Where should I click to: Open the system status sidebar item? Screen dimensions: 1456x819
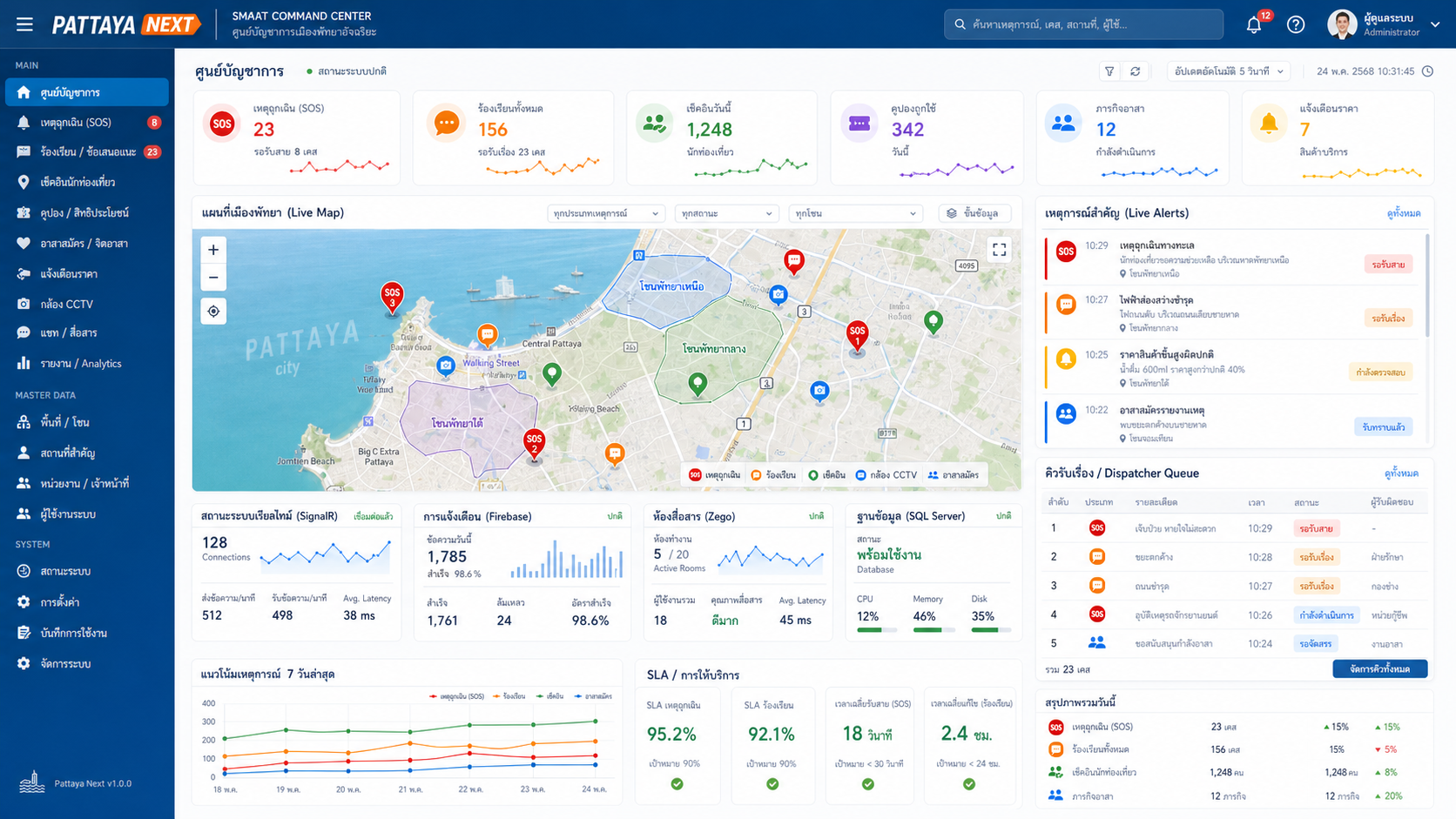pyautogui.click(x=87, y=571)
